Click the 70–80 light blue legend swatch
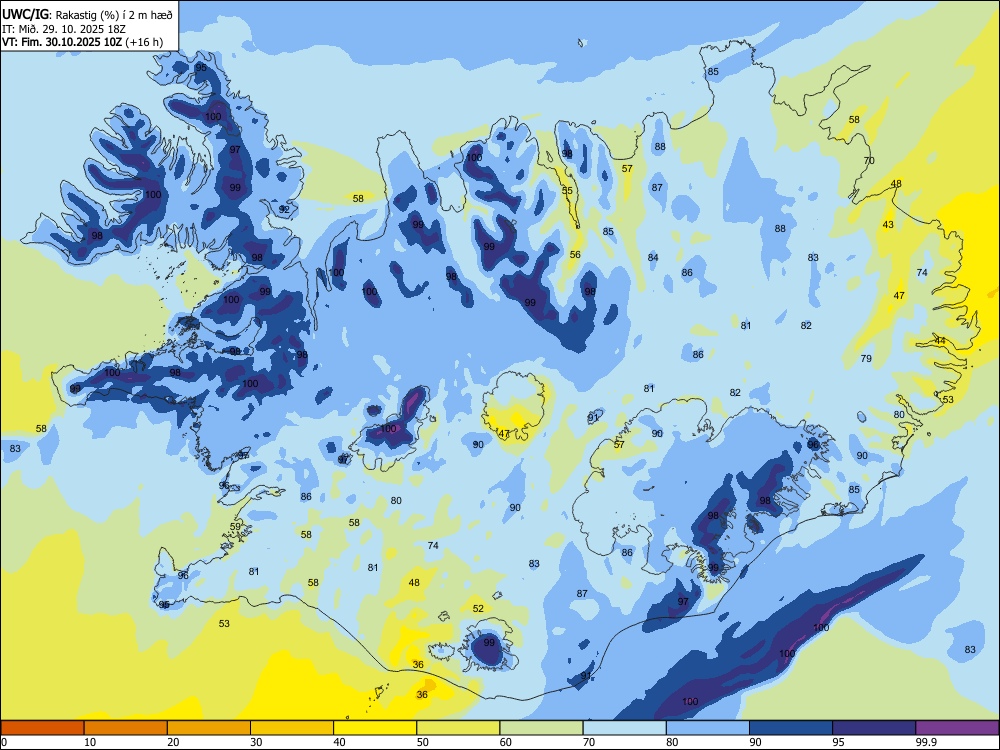This screenshot has width=1000, height=750. coord(624,728)
